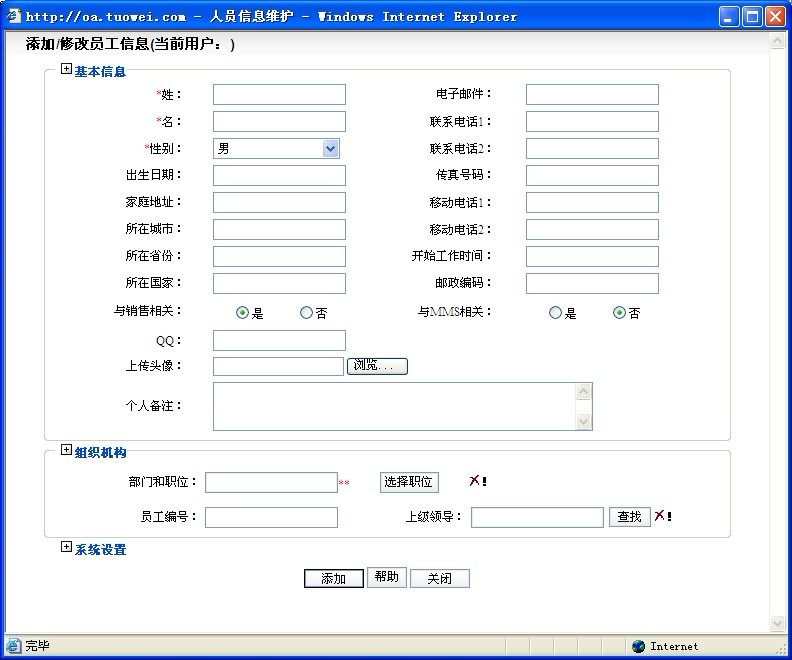Select 是 for 与销售相关
Screen dimensions: 792x660
click(x=242, y=312)
